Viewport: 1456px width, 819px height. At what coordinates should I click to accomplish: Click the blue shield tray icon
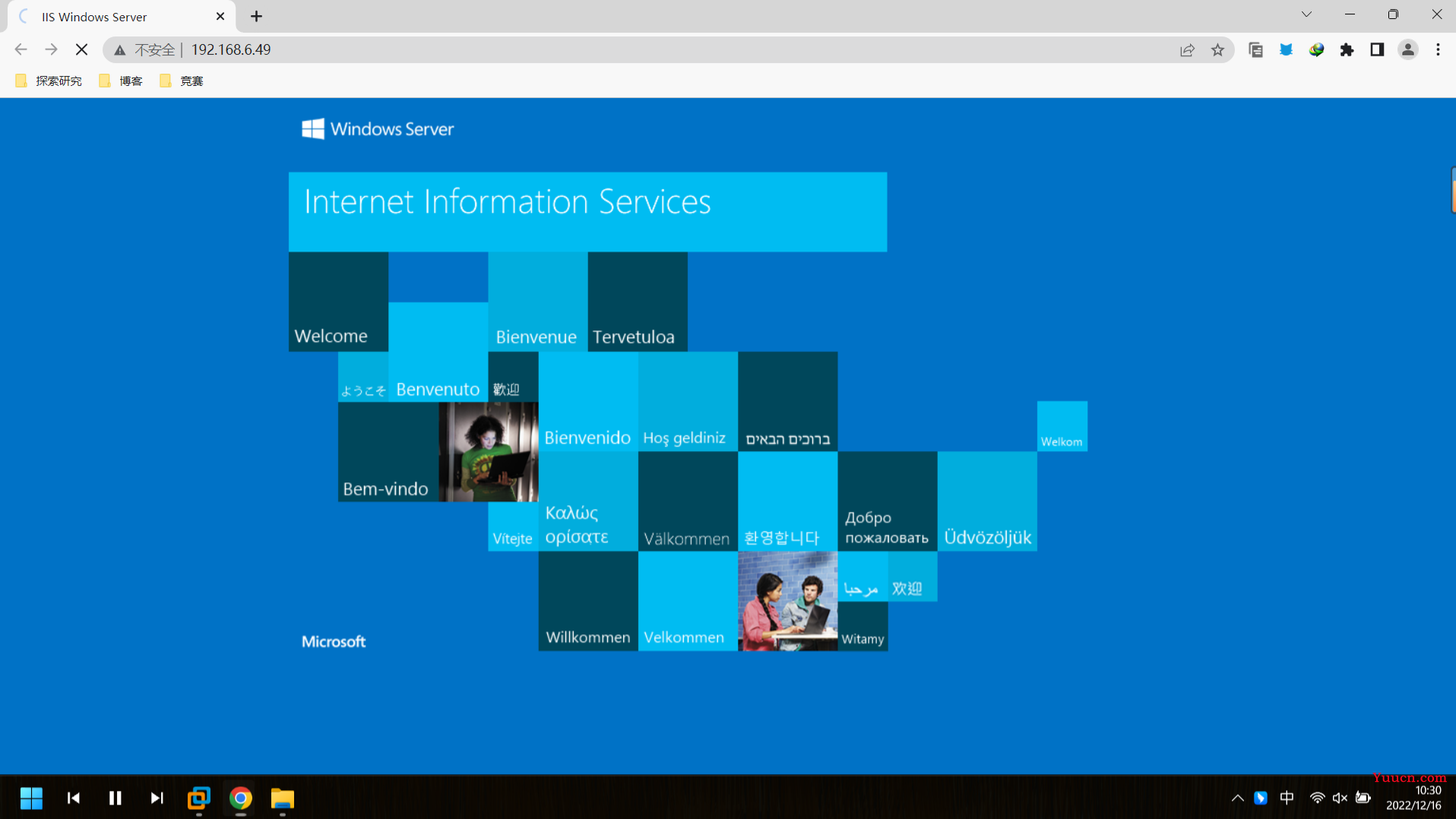coord(1261,798)
